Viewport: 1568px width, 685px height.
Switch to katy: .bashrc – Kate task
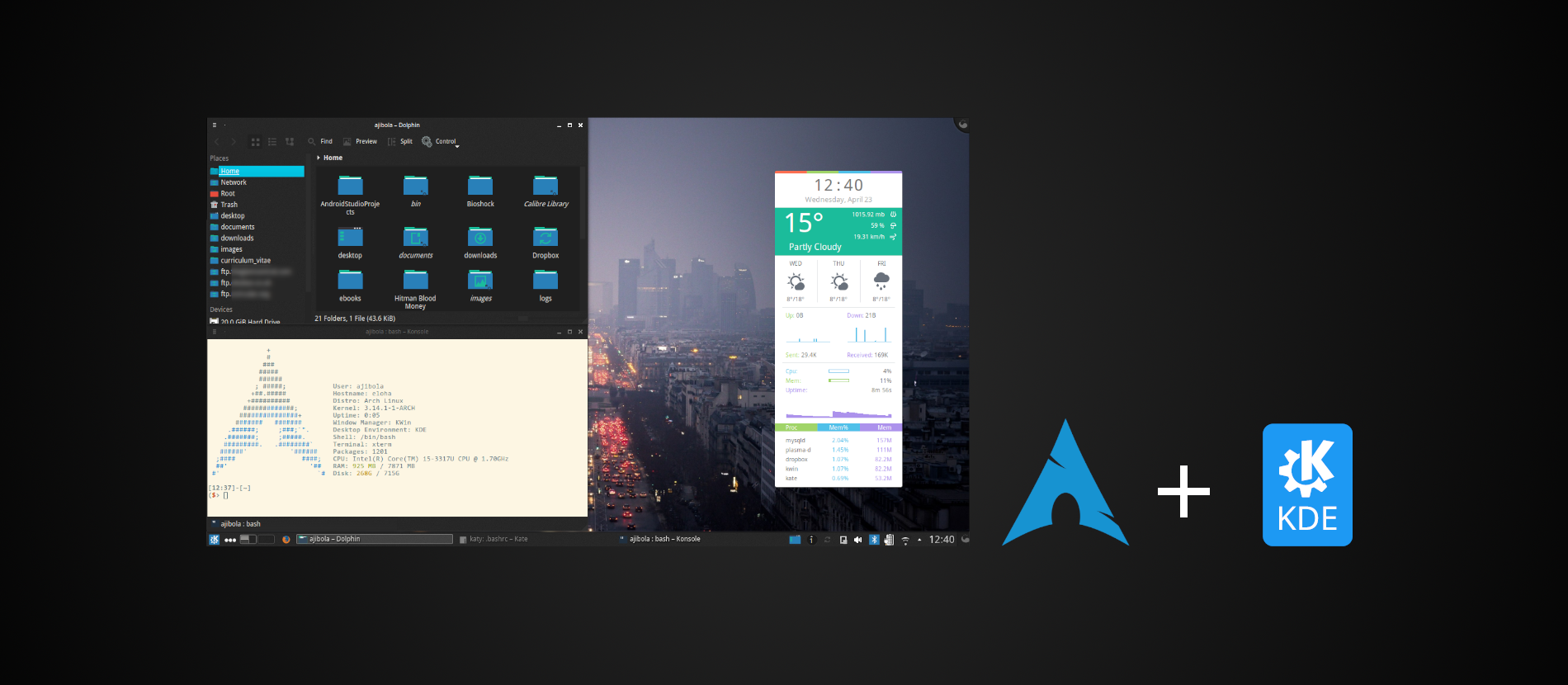point(494,540)
